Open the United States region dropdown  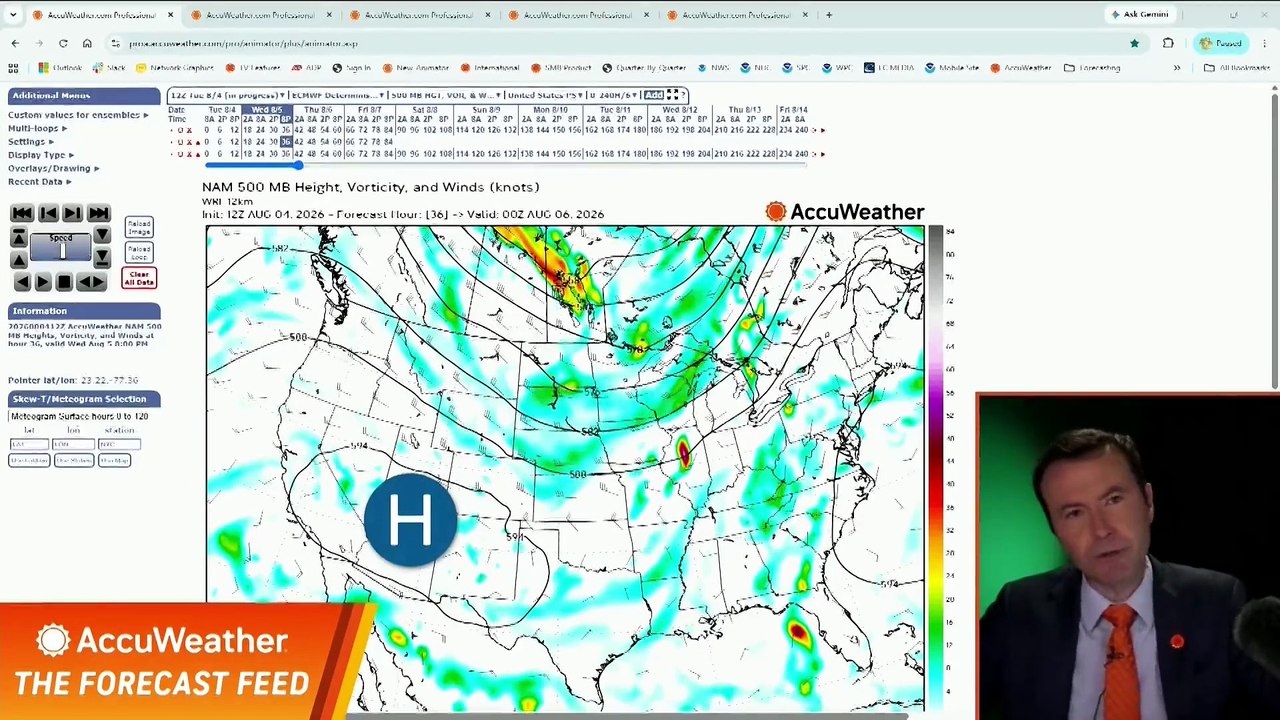543,95
